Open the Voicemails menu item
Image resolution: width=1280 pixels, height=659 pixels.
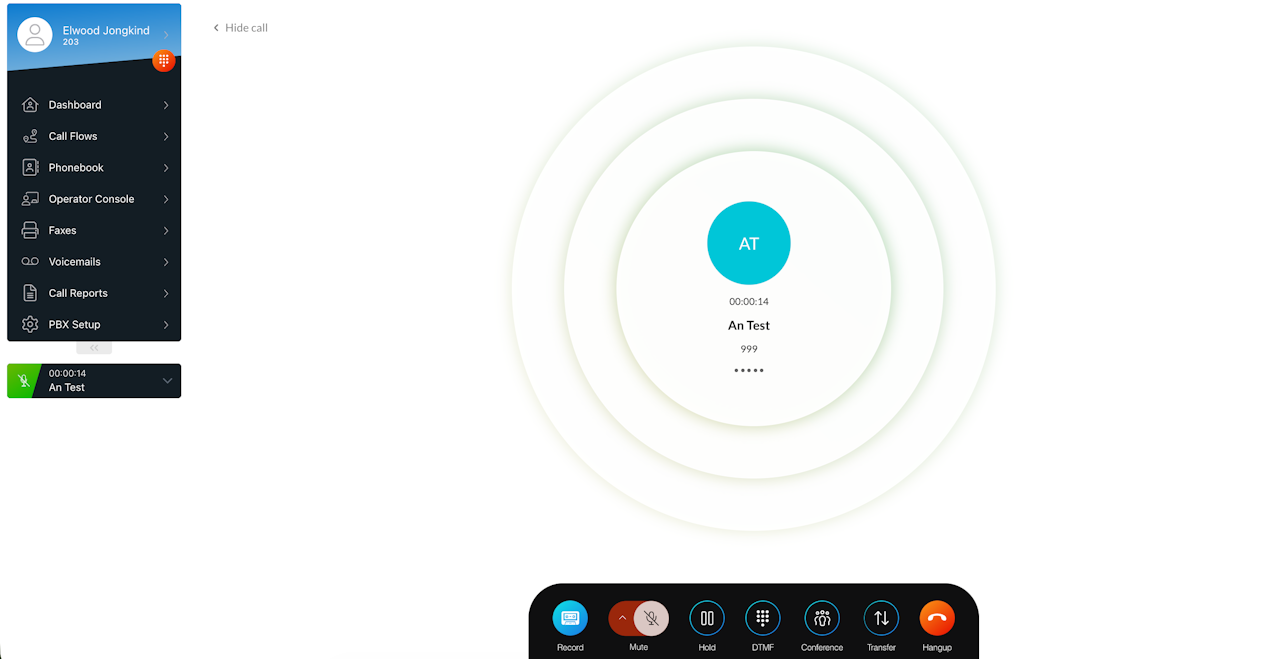[94, 262]
